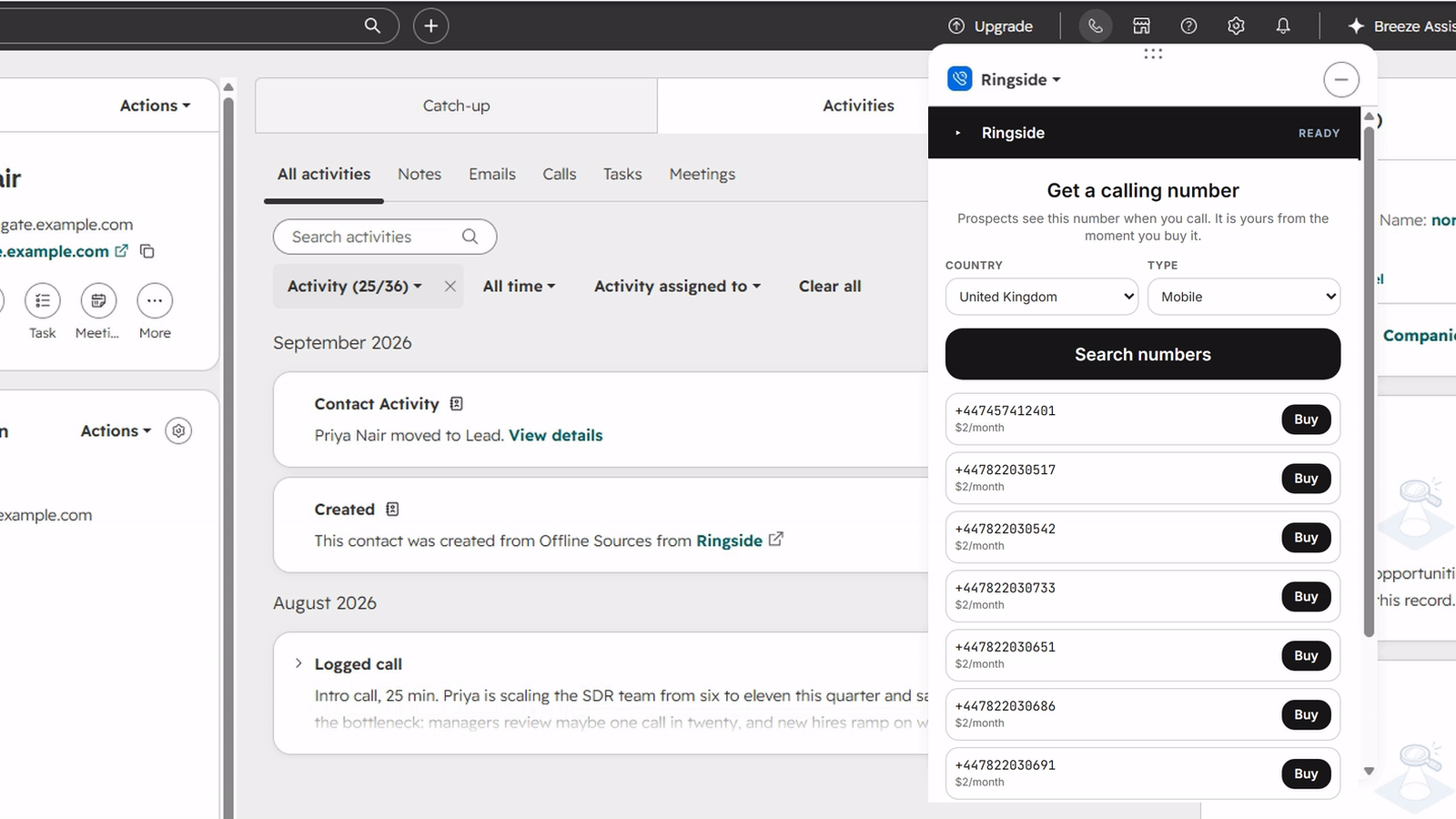Open the notifications bell

(x=1283, y=25)
